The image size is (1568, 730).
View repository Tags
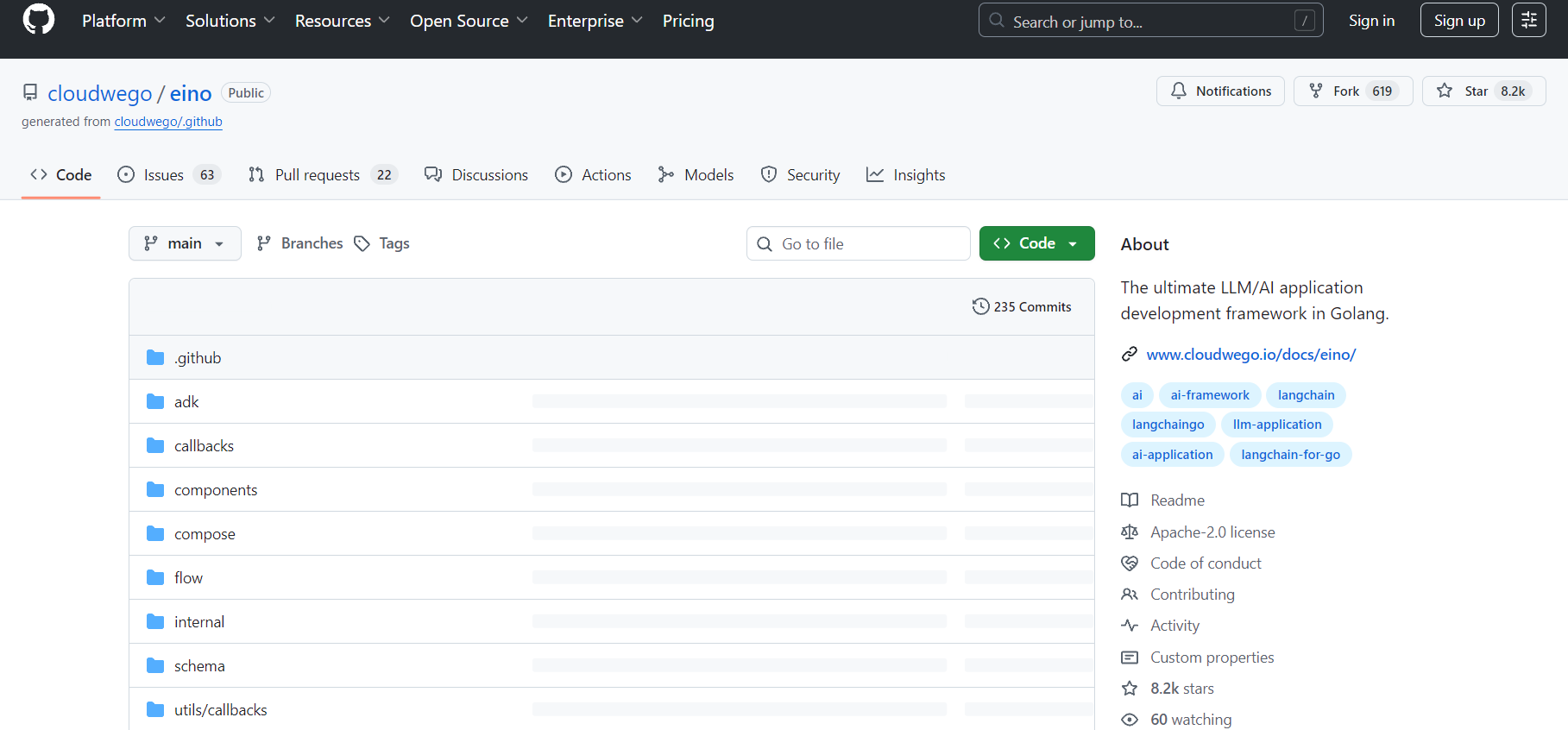382,243
